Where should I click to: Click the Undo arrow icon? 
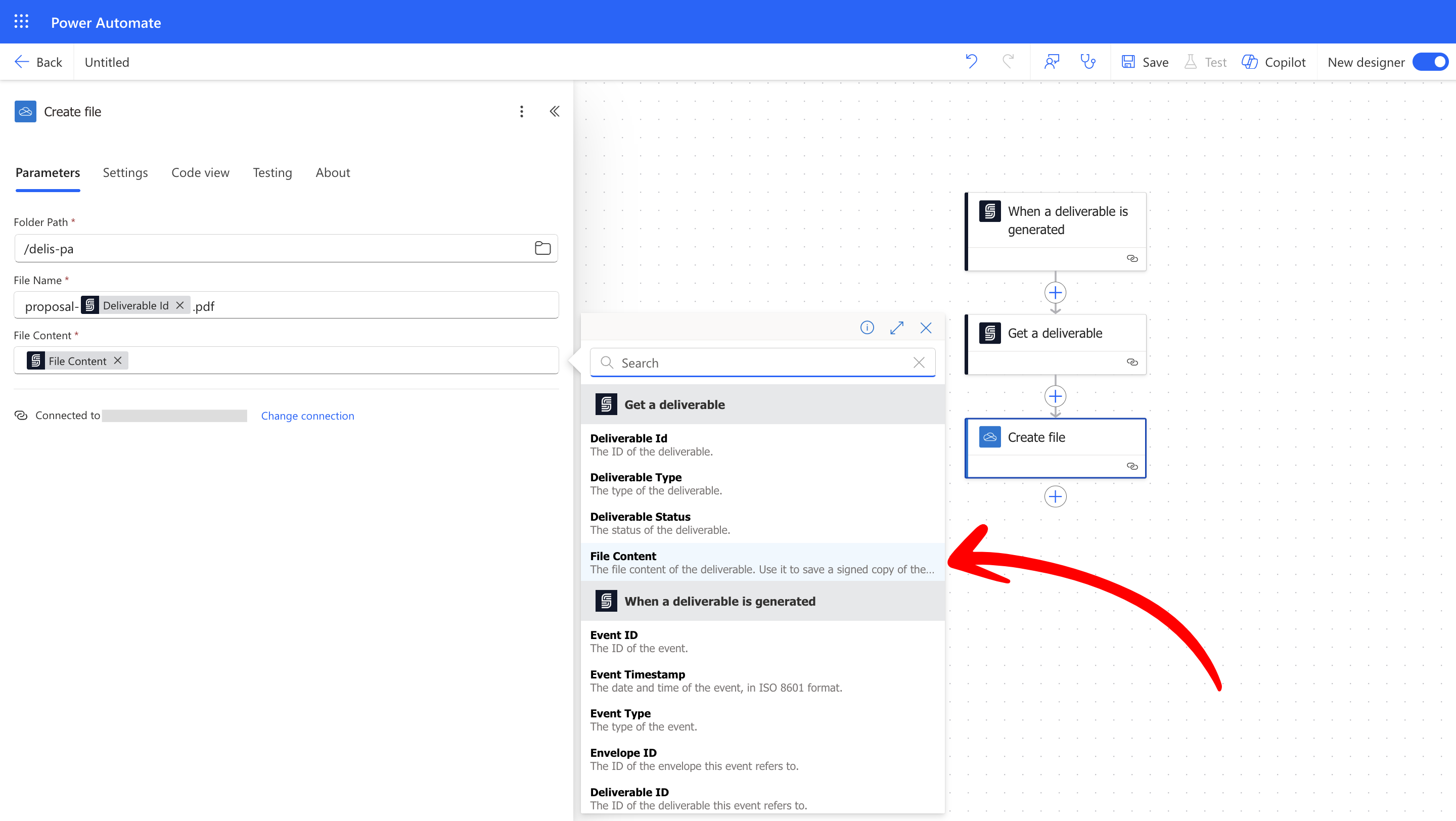pyautogui.click(x=972, y=62)
